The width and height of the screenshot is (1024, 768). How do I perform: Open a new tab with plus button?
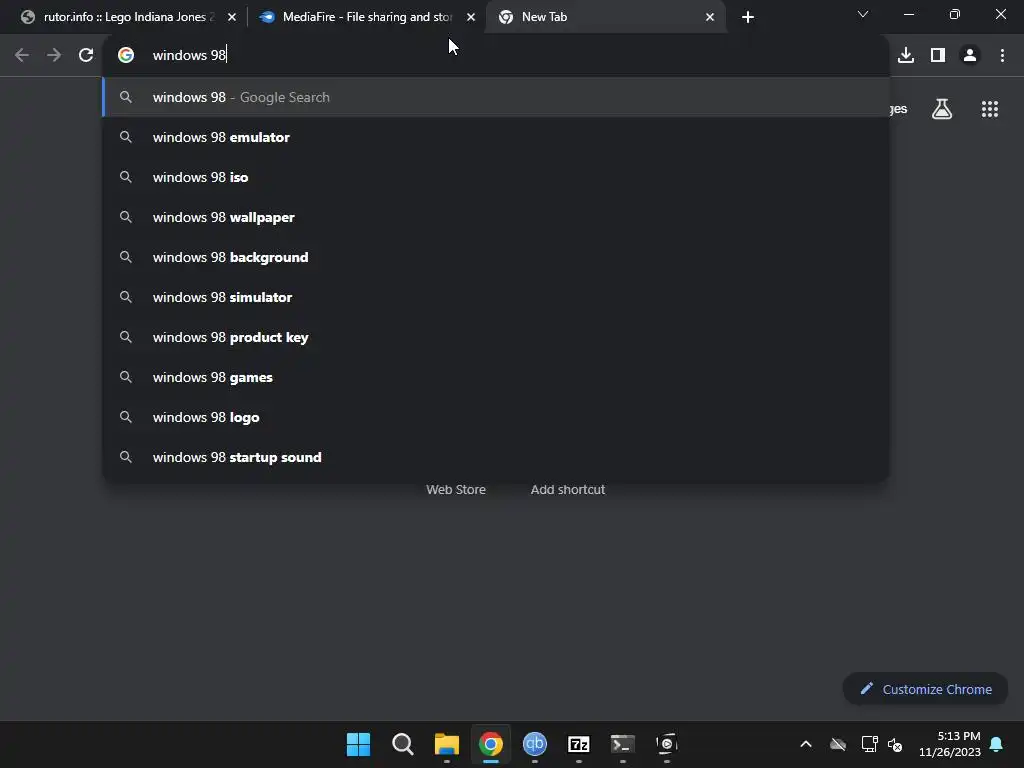coord(748,17)
